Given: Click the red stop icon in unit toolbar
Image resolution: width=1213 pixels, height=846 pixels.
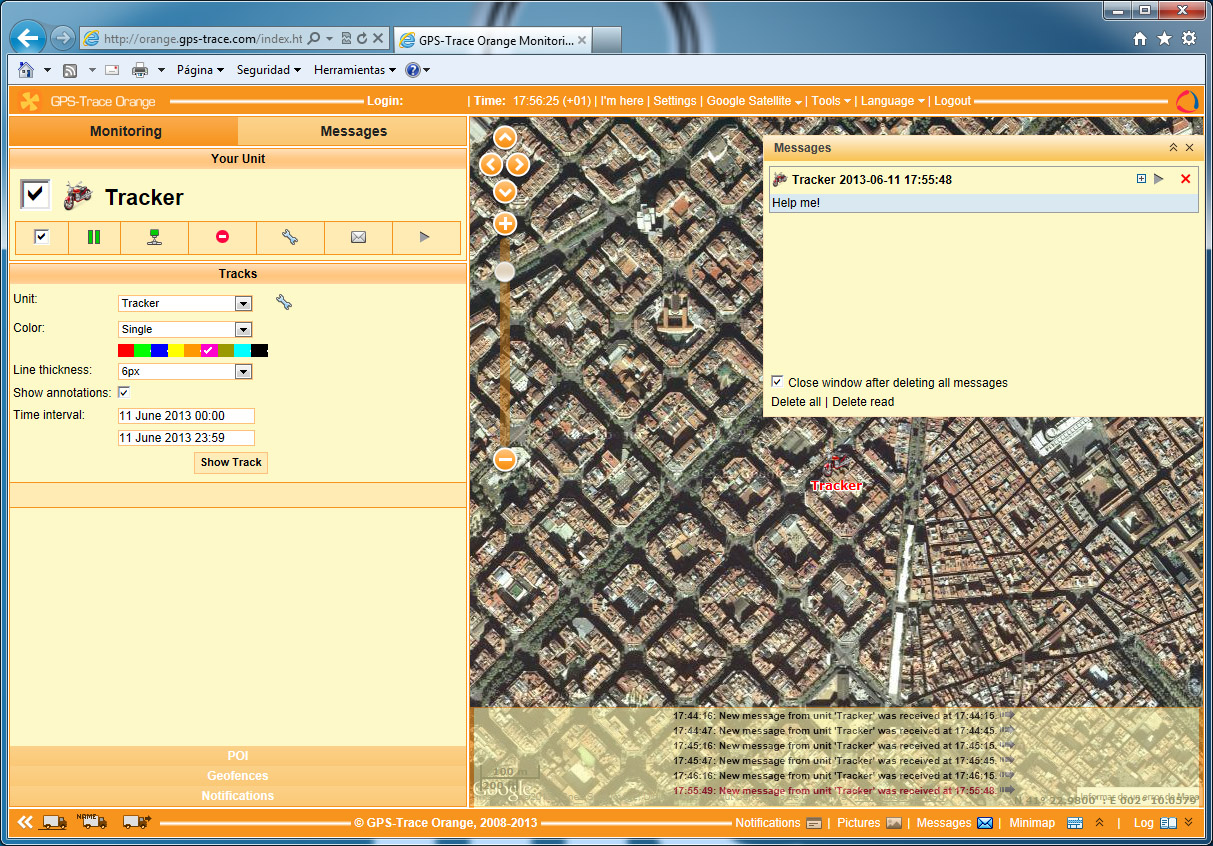Looking at the screenshot, I should point(222,237).
